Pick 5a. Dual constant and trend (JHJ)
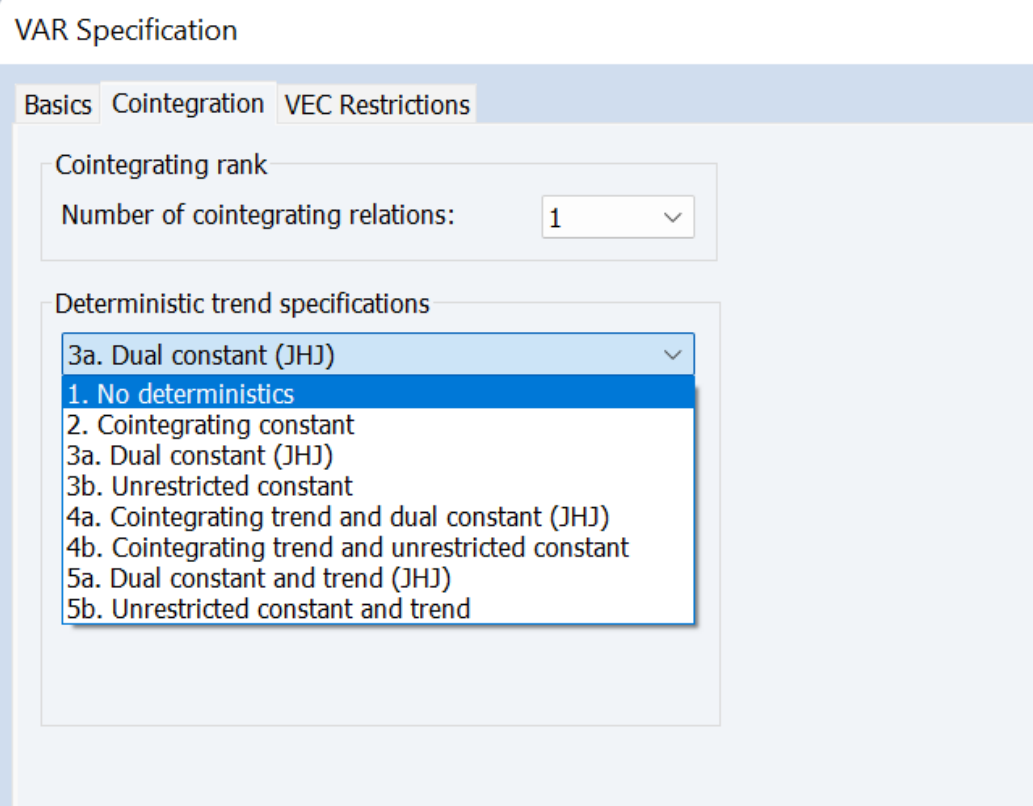The height and width of the screenshot is (806, 1033). click(378, 578)
